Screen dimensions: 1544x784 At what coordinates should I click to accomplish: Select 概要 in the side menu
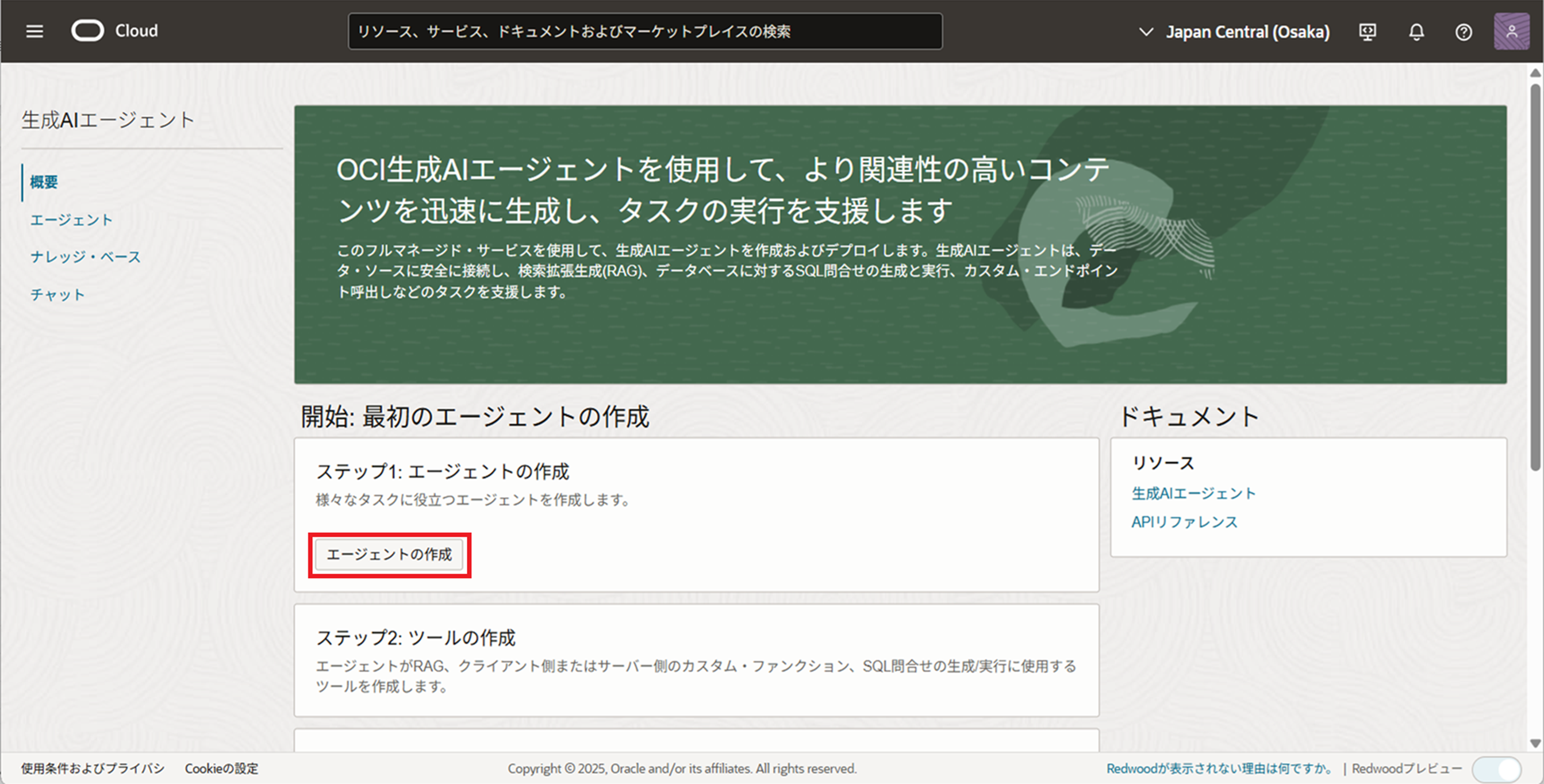[x=44, y=182]
